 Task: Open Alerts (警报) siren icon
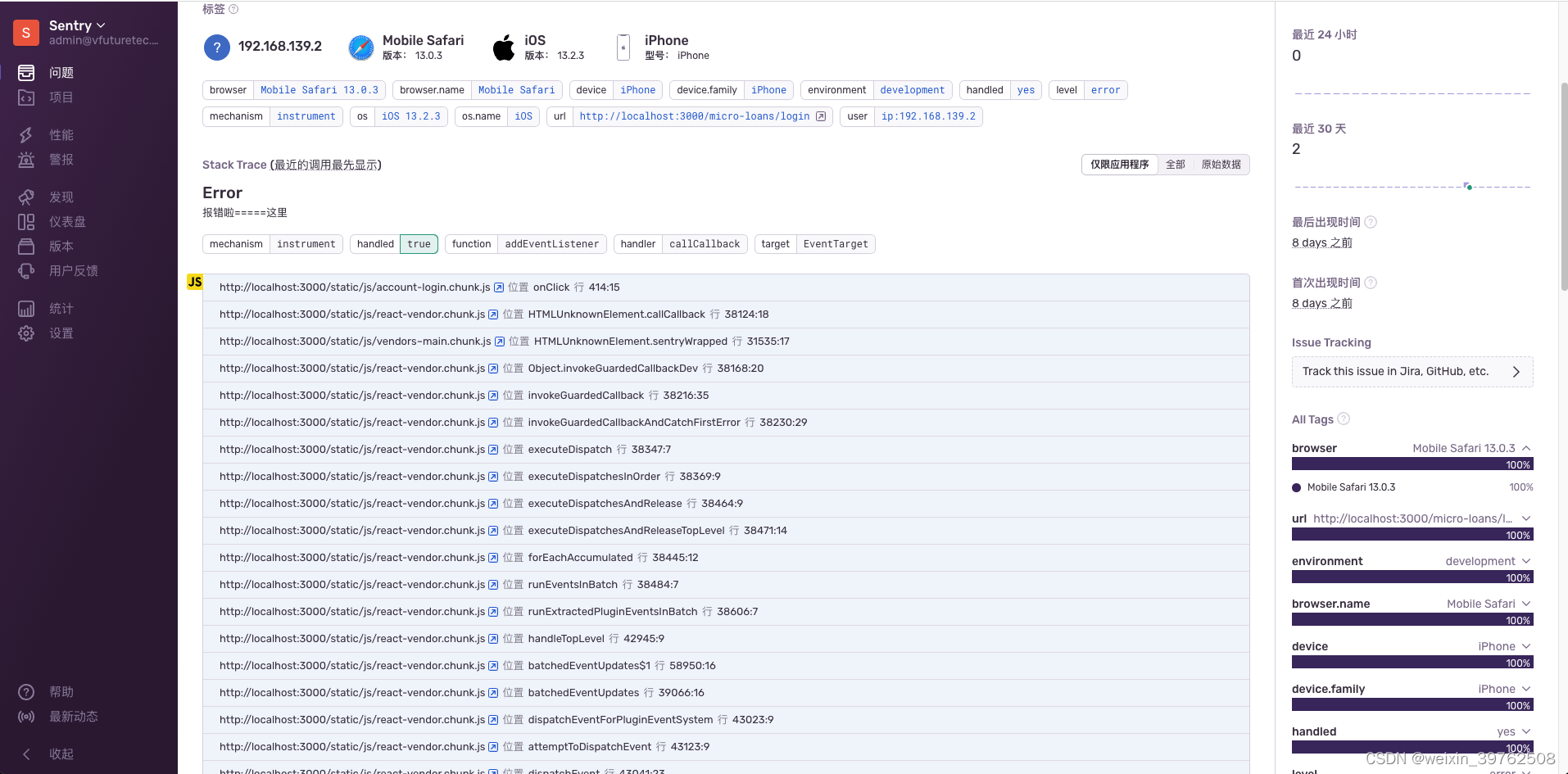tap(26, 160)
